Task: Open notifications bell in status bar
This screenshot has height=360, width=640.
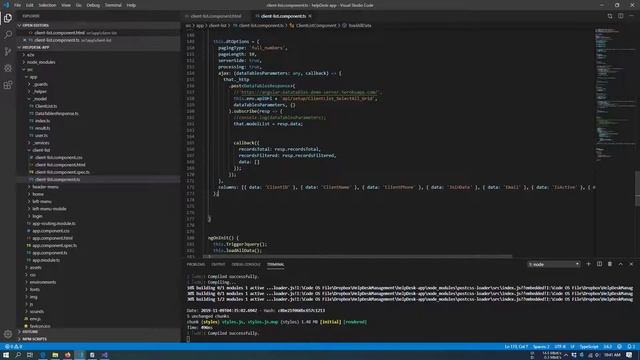Action: click(x=631, y=347)
